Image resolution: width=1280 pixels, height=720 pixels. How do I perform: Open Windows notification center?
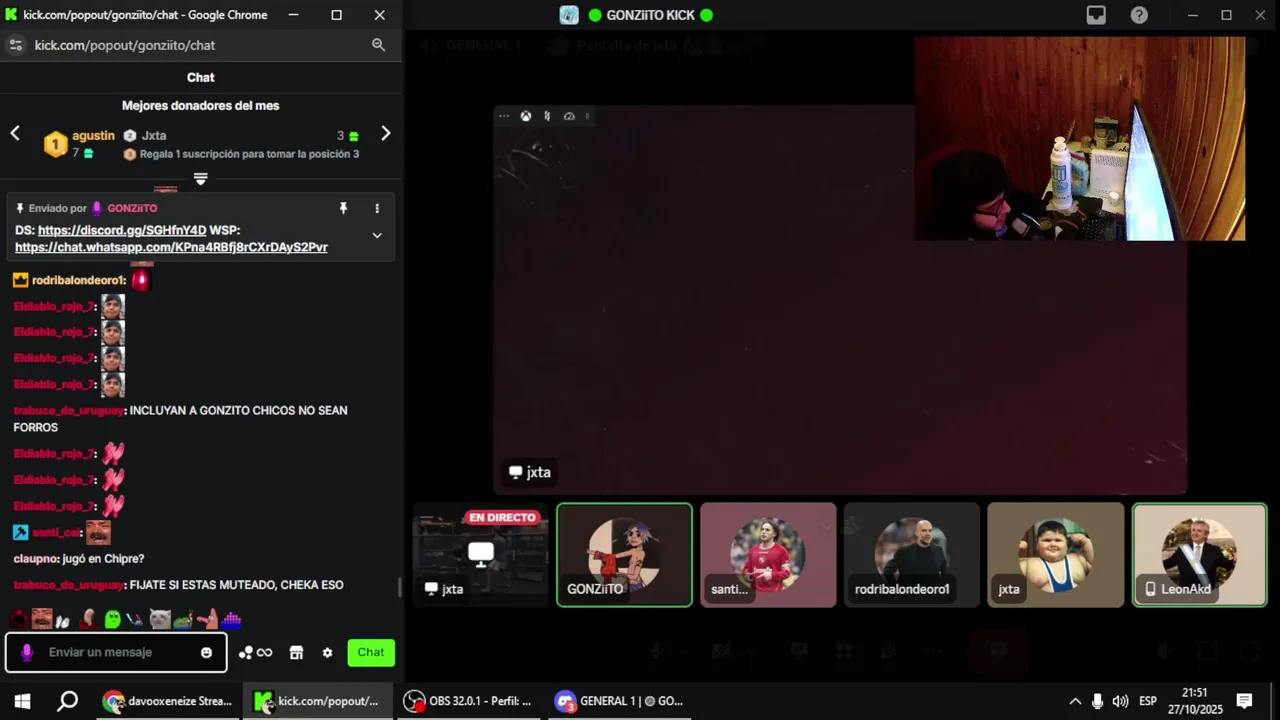click(1244, 701)
